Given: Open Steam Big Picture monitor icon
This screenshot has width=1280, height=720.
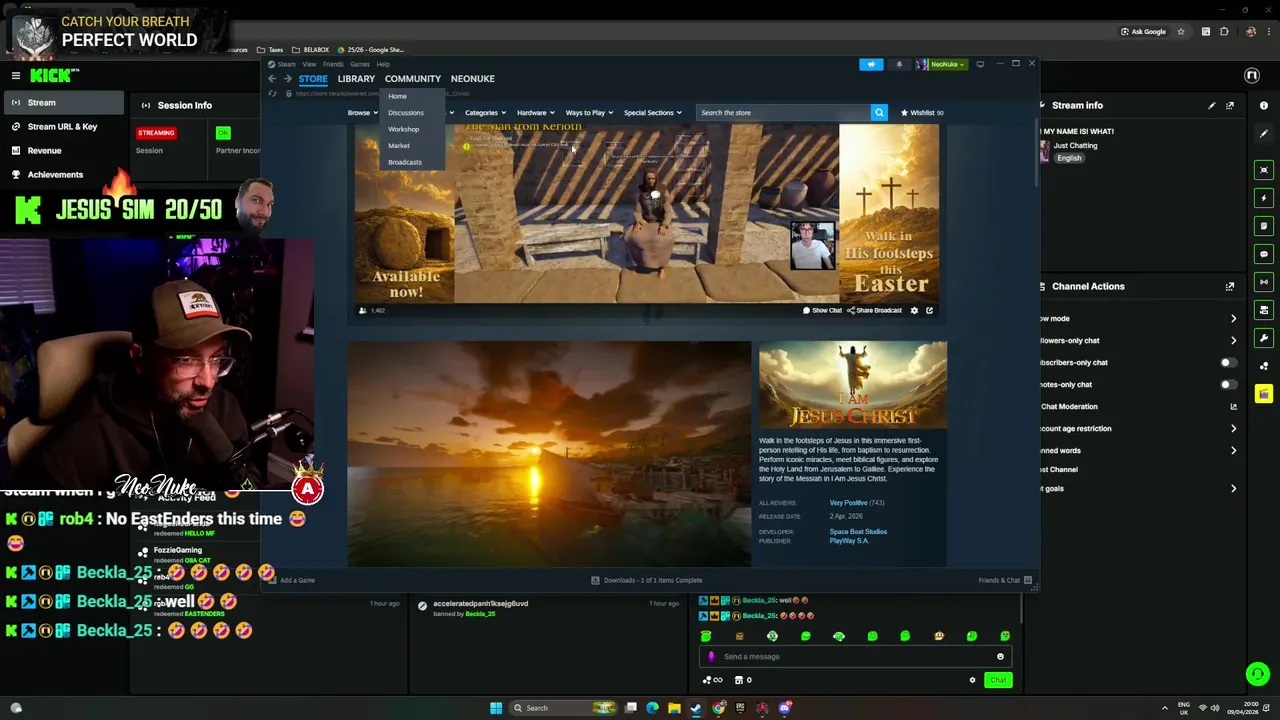Looking at the screenshot, I should 980,64.
